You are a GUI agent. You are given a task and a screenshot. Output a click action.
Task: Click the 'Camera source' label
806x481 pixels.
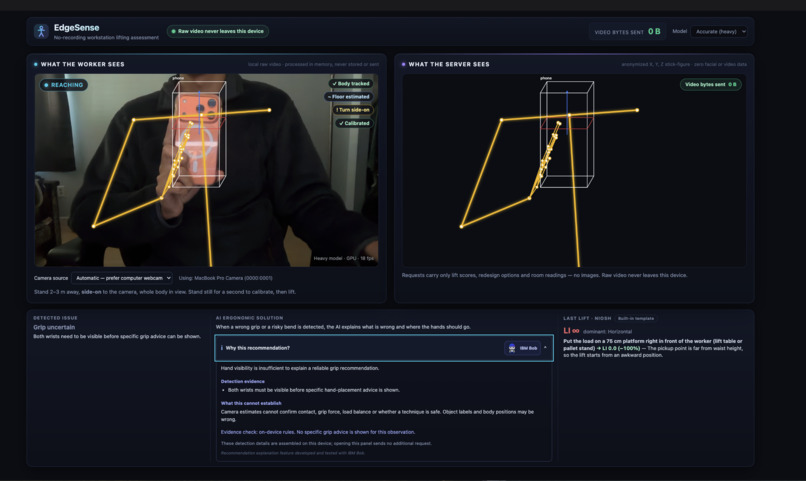pyautogui.click(x=50, y=278)
